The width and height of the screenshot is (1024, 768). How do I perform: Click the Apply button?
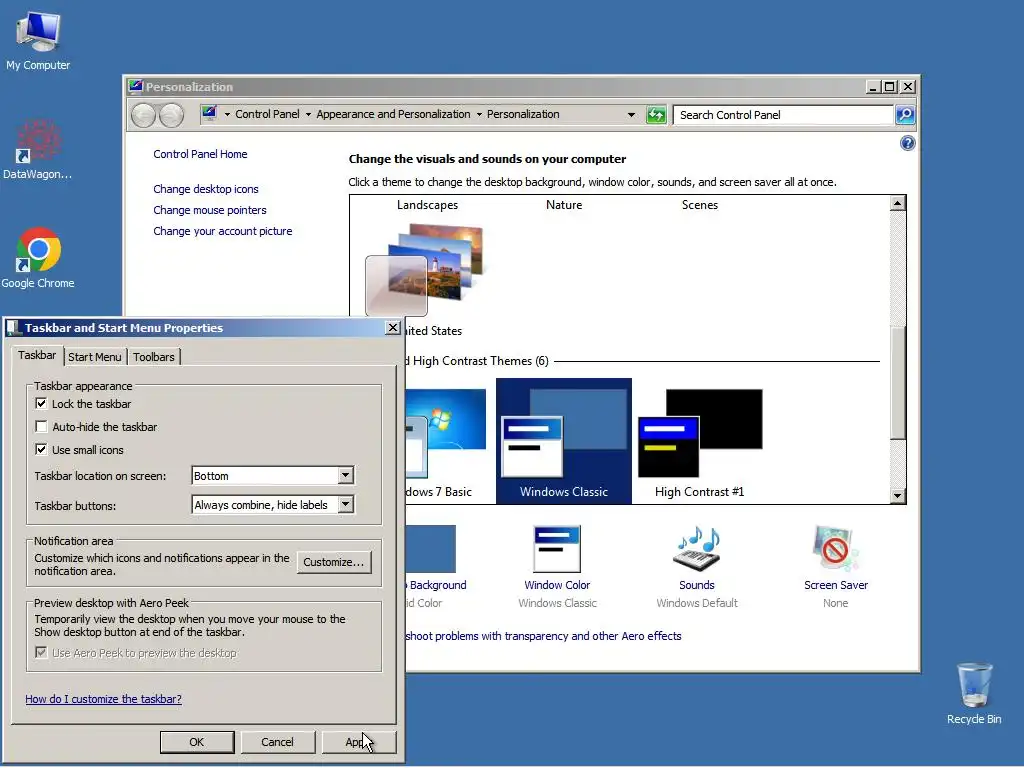[359, 742]
